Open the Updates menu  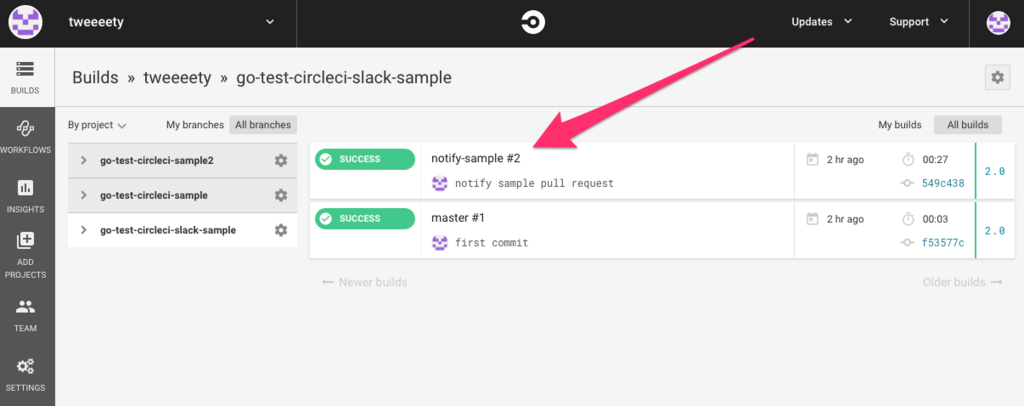click(821, 22)
